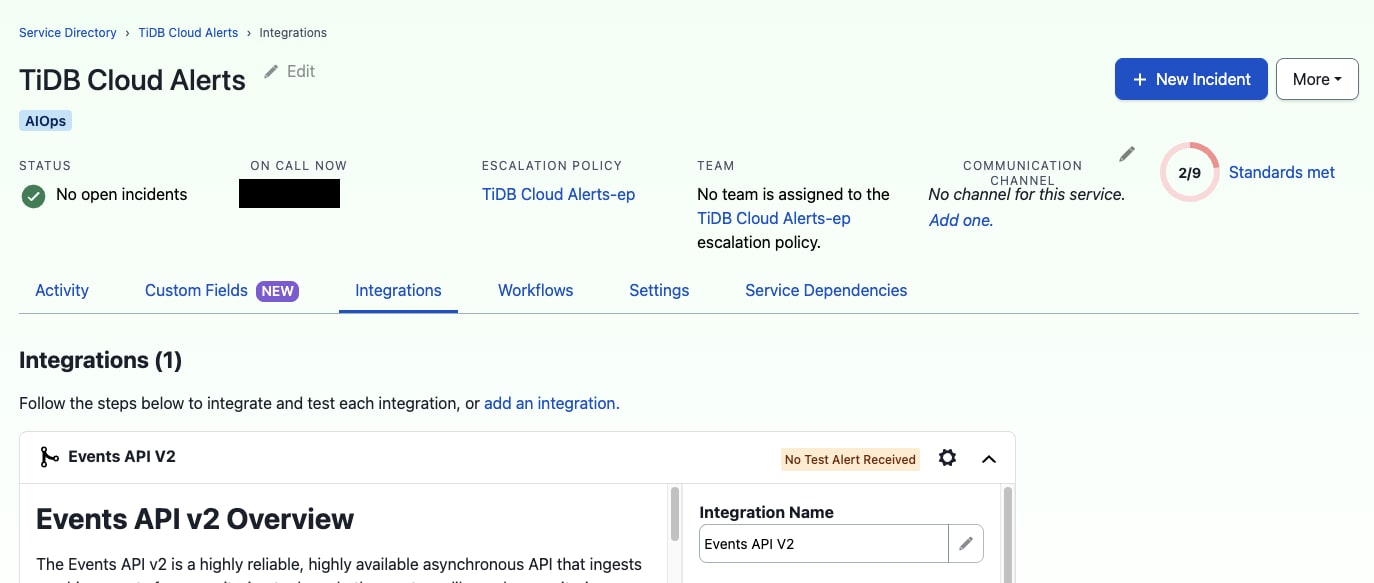Click the 2/9 standards progress circle
This screenshot has width=1374, height=583.
(1189, 173)
